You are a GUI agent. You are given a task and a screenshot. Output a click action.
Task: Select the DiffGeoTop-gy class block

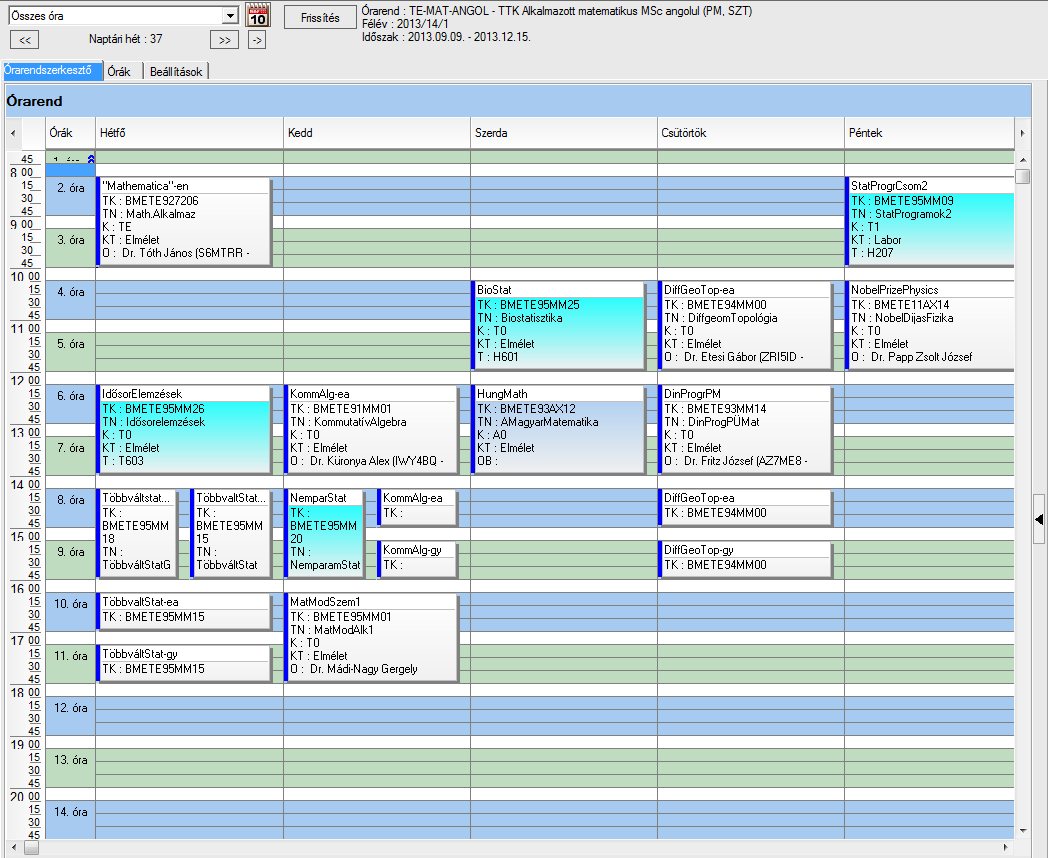[x=746, y=559]
